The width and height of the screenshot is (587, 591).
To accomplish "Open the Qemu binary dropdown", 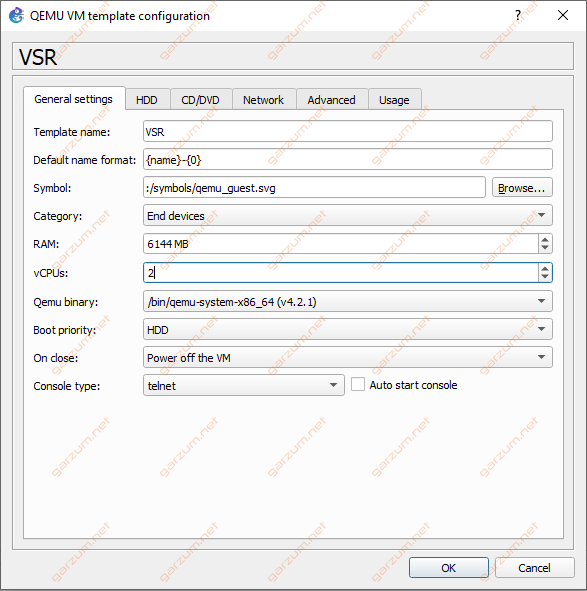I will [348, 301].
